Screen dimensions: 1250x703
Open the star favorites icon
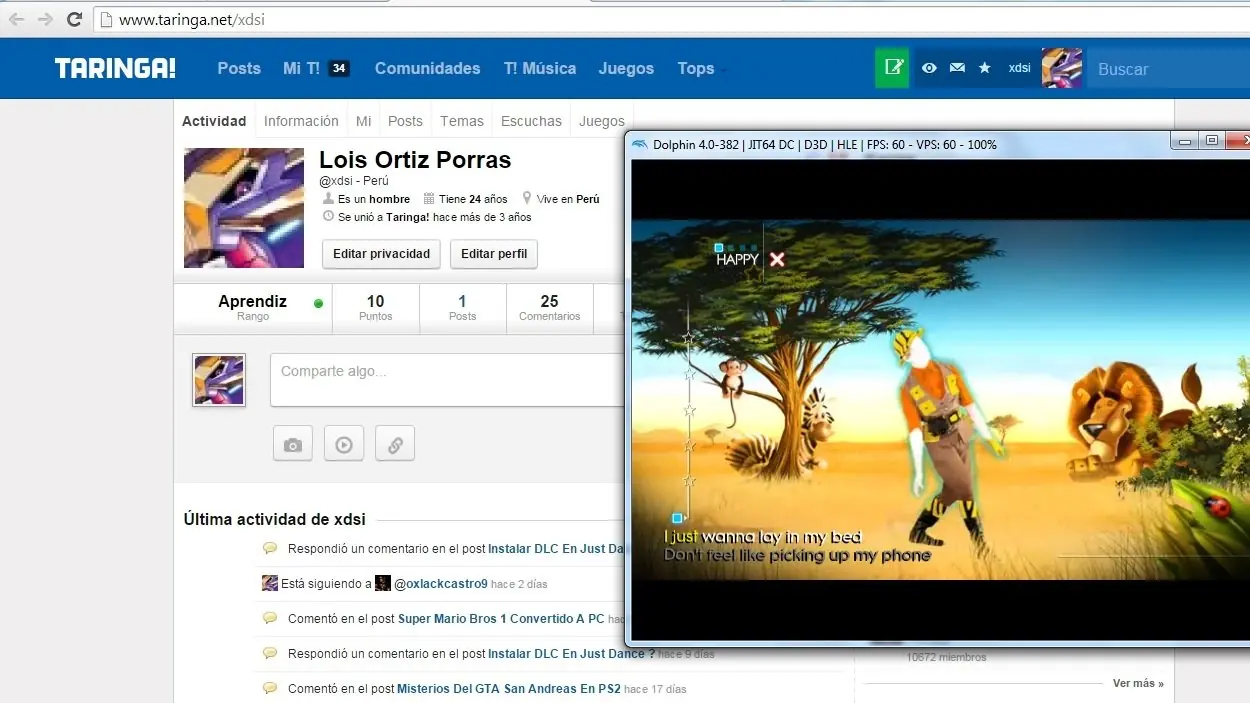point(985,68)
